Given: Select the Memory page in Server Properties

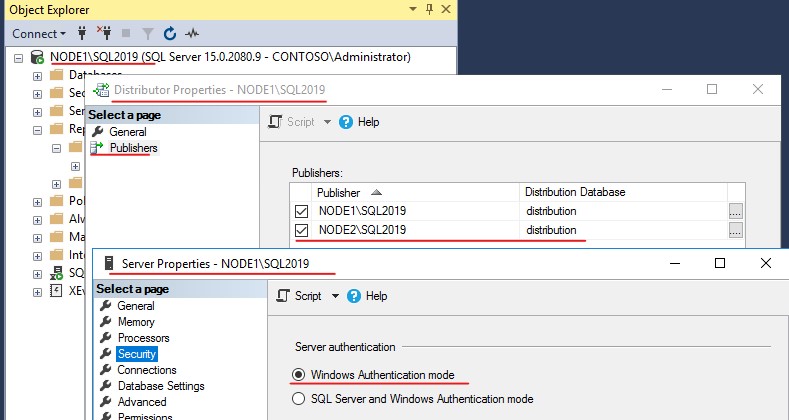Looking at the screenshot, I should [x=136, y=322].
